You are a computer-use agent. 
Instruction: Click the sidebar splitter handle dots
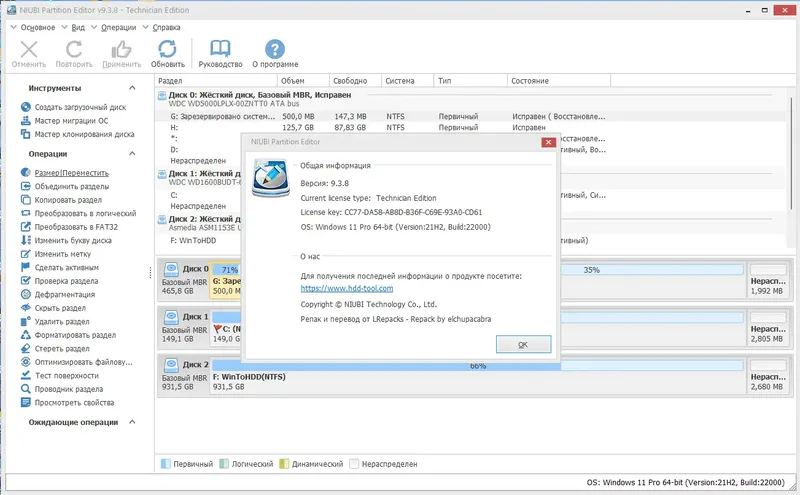point(151,273)
